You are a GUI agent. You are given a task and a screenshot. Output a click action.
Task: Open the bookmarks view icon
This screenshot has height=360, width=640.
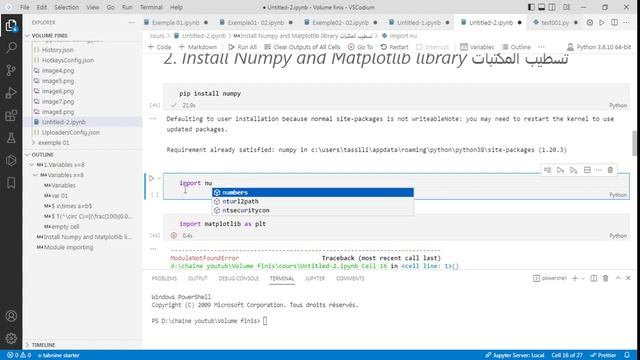coord(11,182)
